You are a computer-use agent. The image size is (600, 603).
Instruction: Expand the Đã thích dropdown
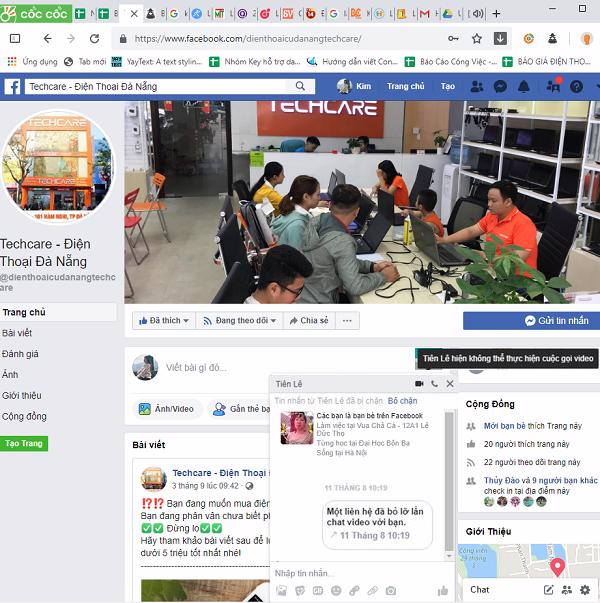coord(160,321)
